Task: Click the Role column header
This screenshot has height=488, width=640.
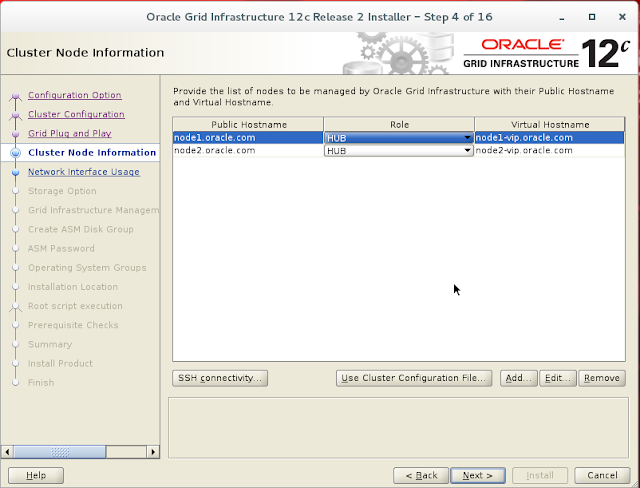Action: (x=399, y=124)
